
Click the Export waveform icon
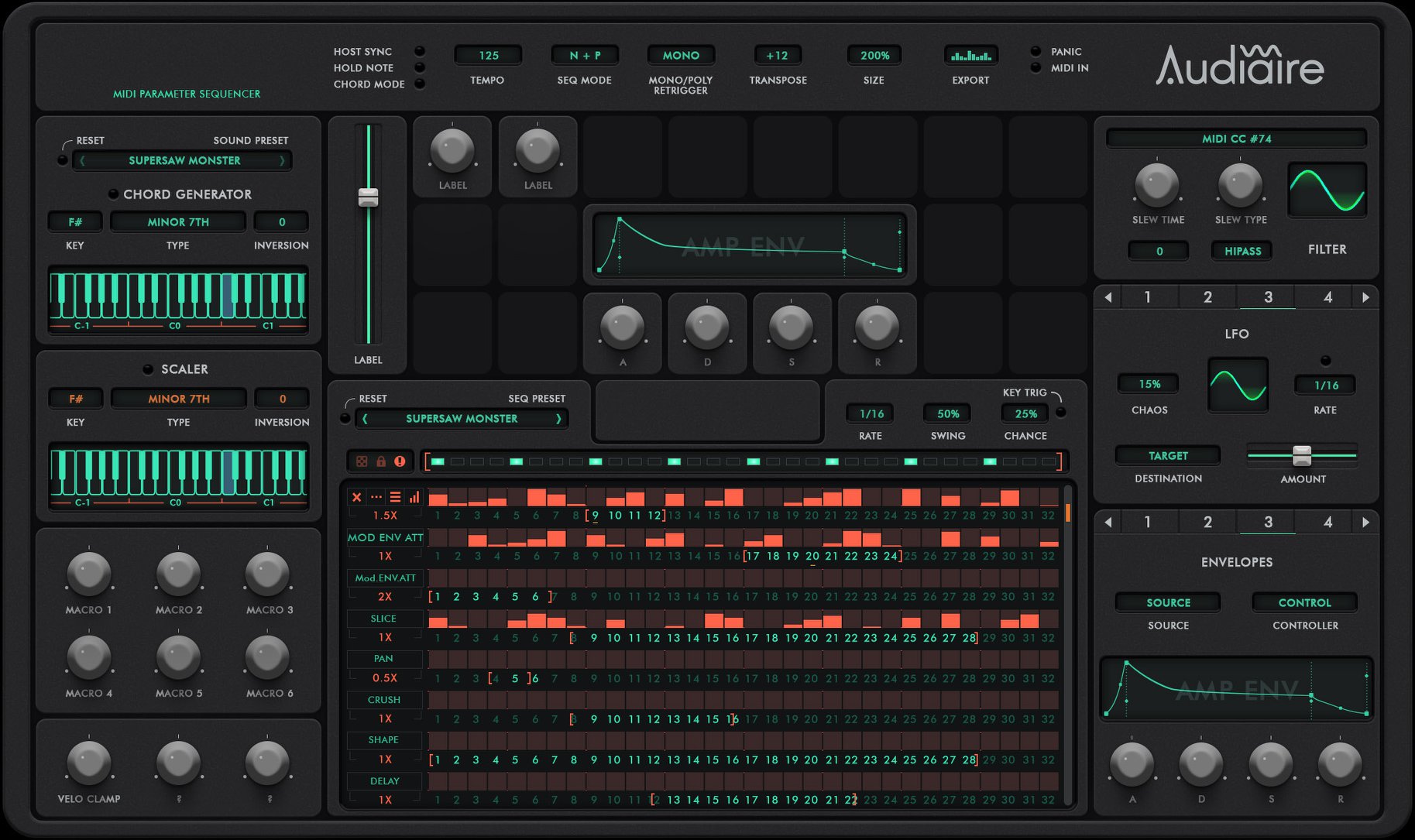point(970,56)
